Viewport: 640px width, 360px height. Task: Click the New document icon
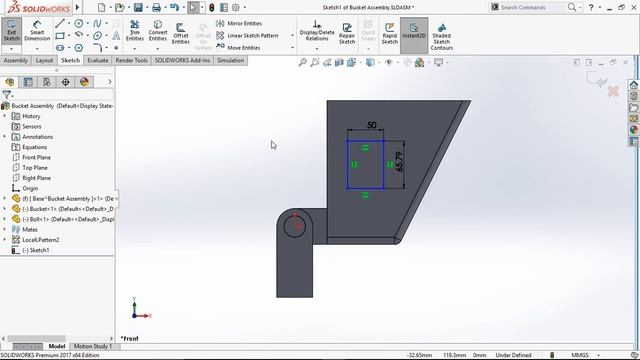(x=102, y=7)
